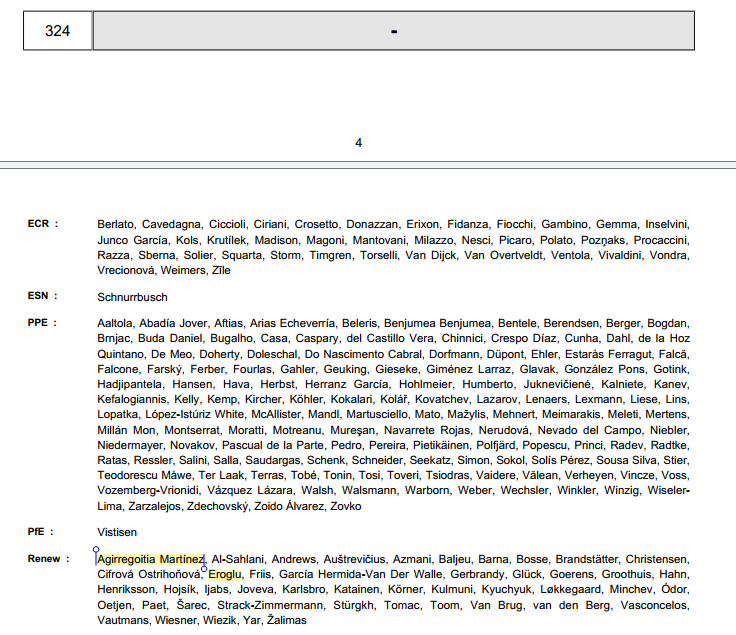Click the name Hadjipantela
Image resolution: width=736 pixels, height=635 pixels.
click(x=130, y=384)
